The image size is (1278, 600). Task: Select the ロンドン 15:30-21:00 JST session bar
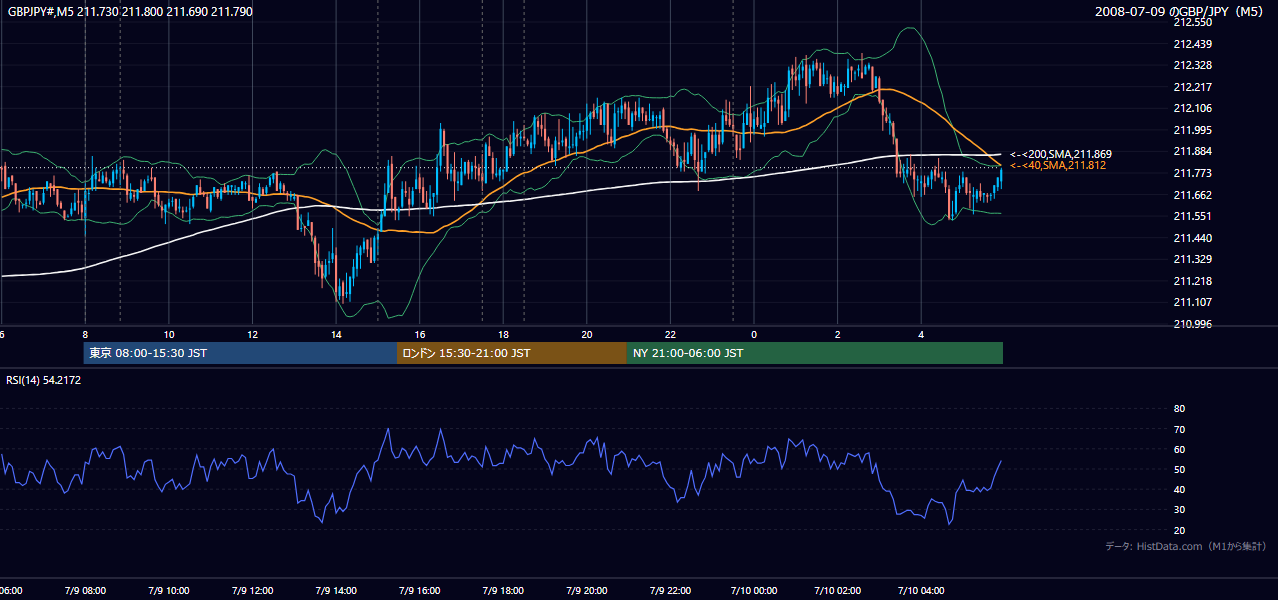pyautogui.click(x=512, y=353)
